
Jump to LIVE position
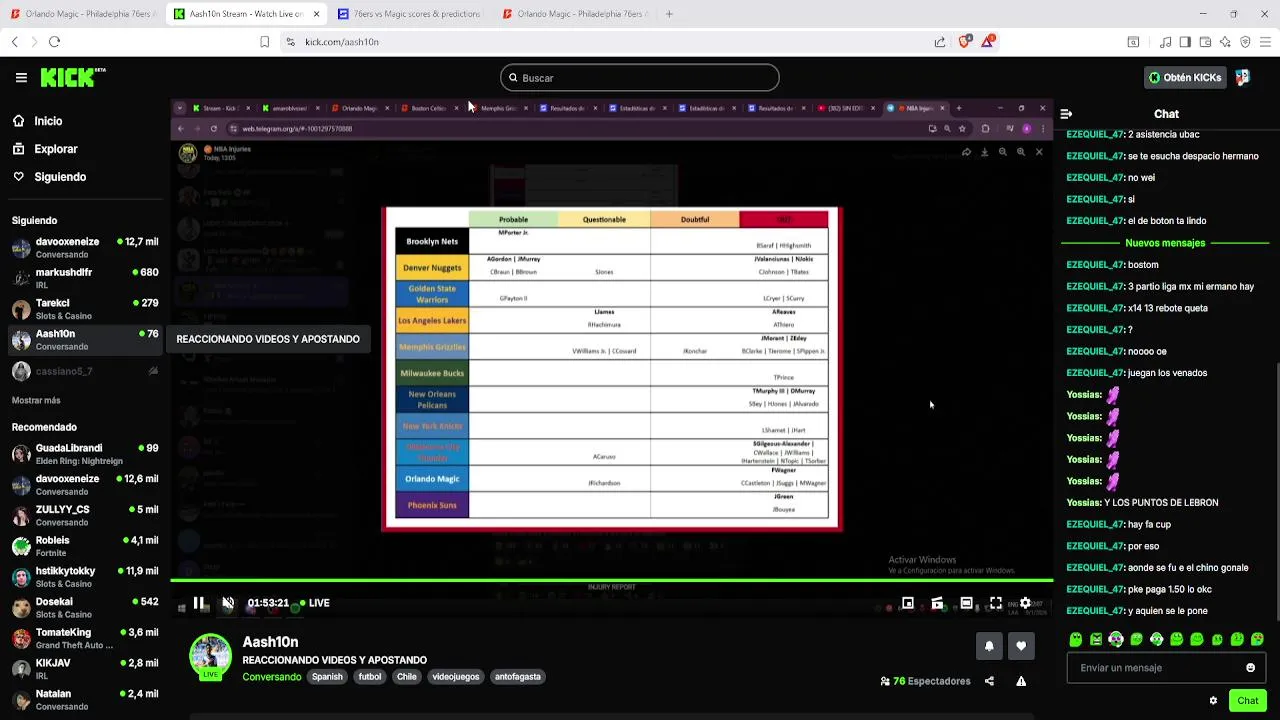pyautogui.click(x=314, y=603)
